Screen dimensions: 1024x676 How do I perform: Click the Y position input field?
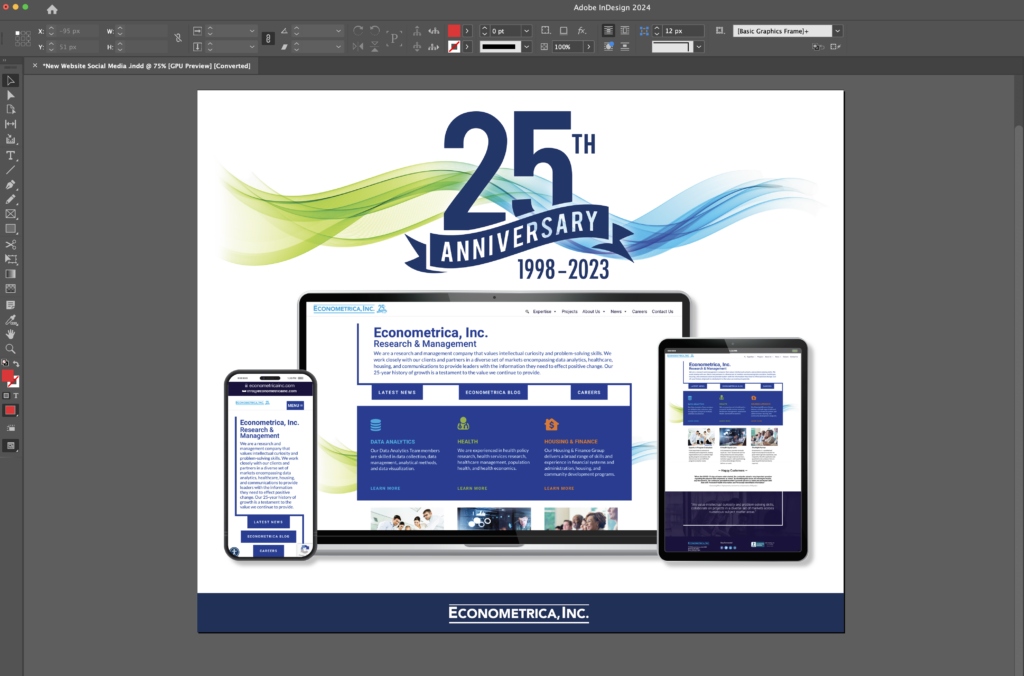tap(77, 46)
